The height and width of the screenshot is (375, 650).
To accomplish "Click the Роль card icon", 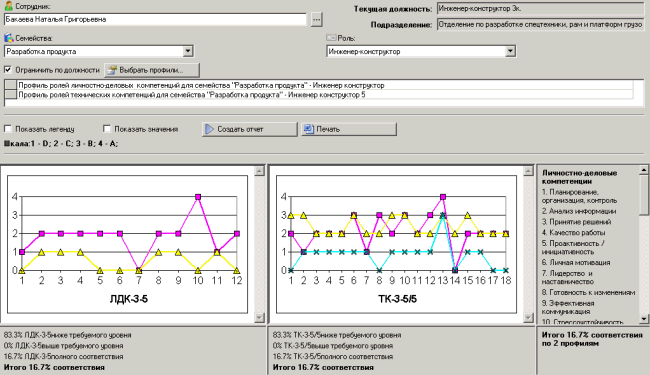I will [331, 38].
